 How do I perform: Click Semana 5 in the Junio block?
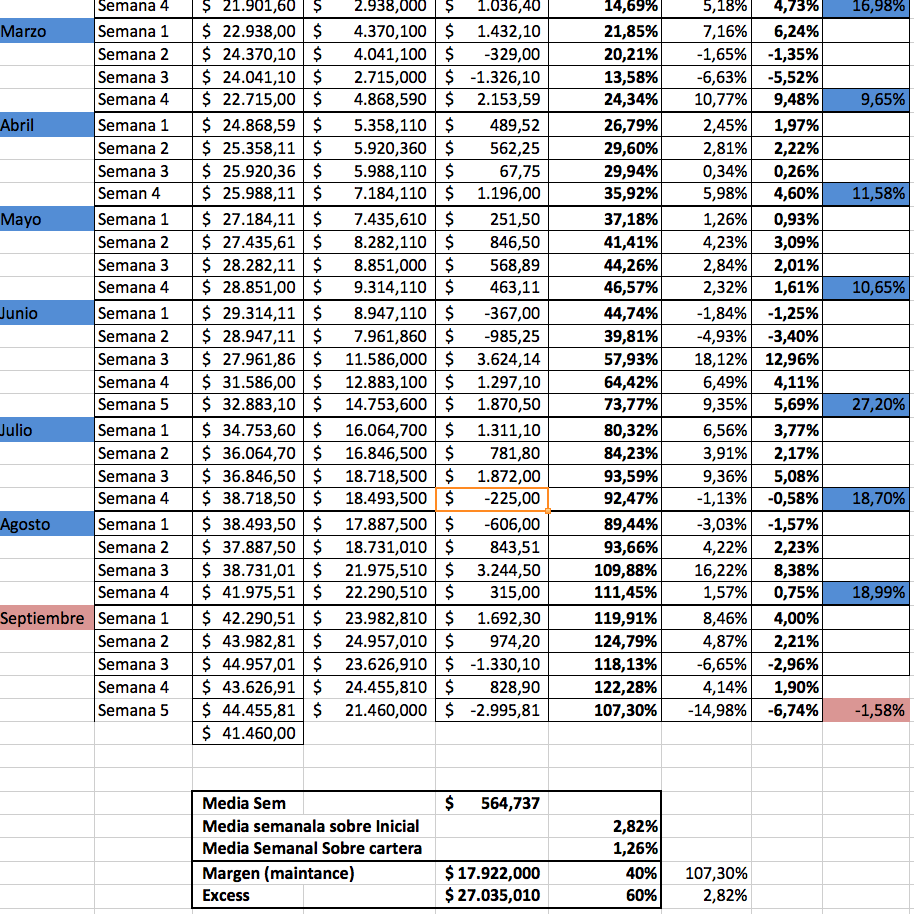[143, 405]
